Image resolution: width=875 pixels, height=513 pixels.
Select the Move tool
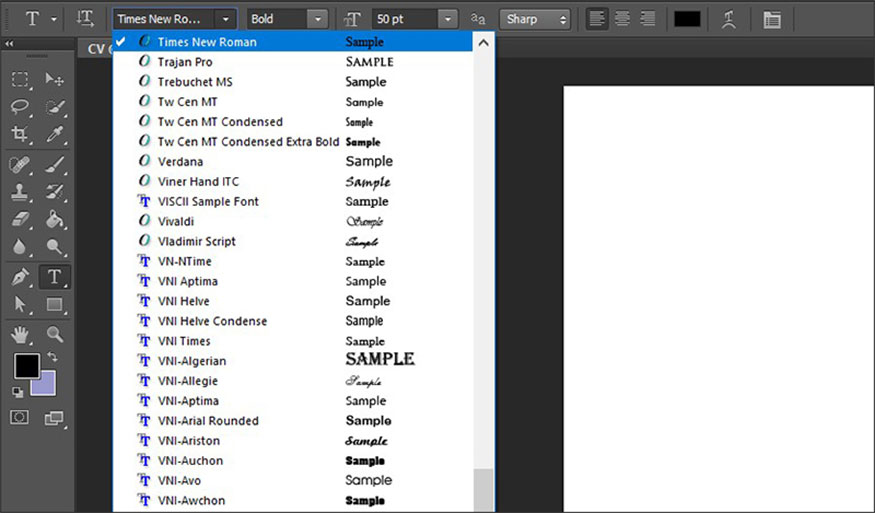(55, 80)
